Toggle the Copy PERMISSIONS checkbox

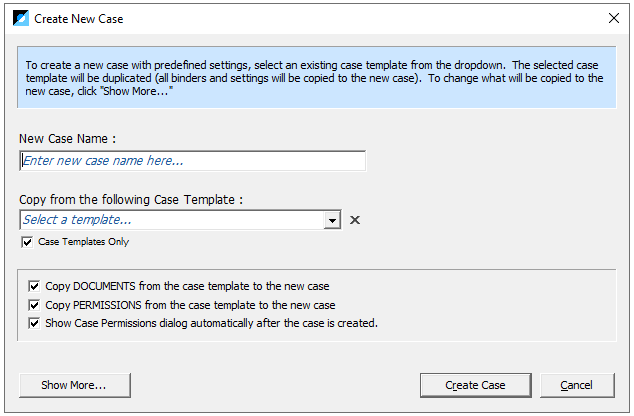pyautogui.click(x=34, y=305)
